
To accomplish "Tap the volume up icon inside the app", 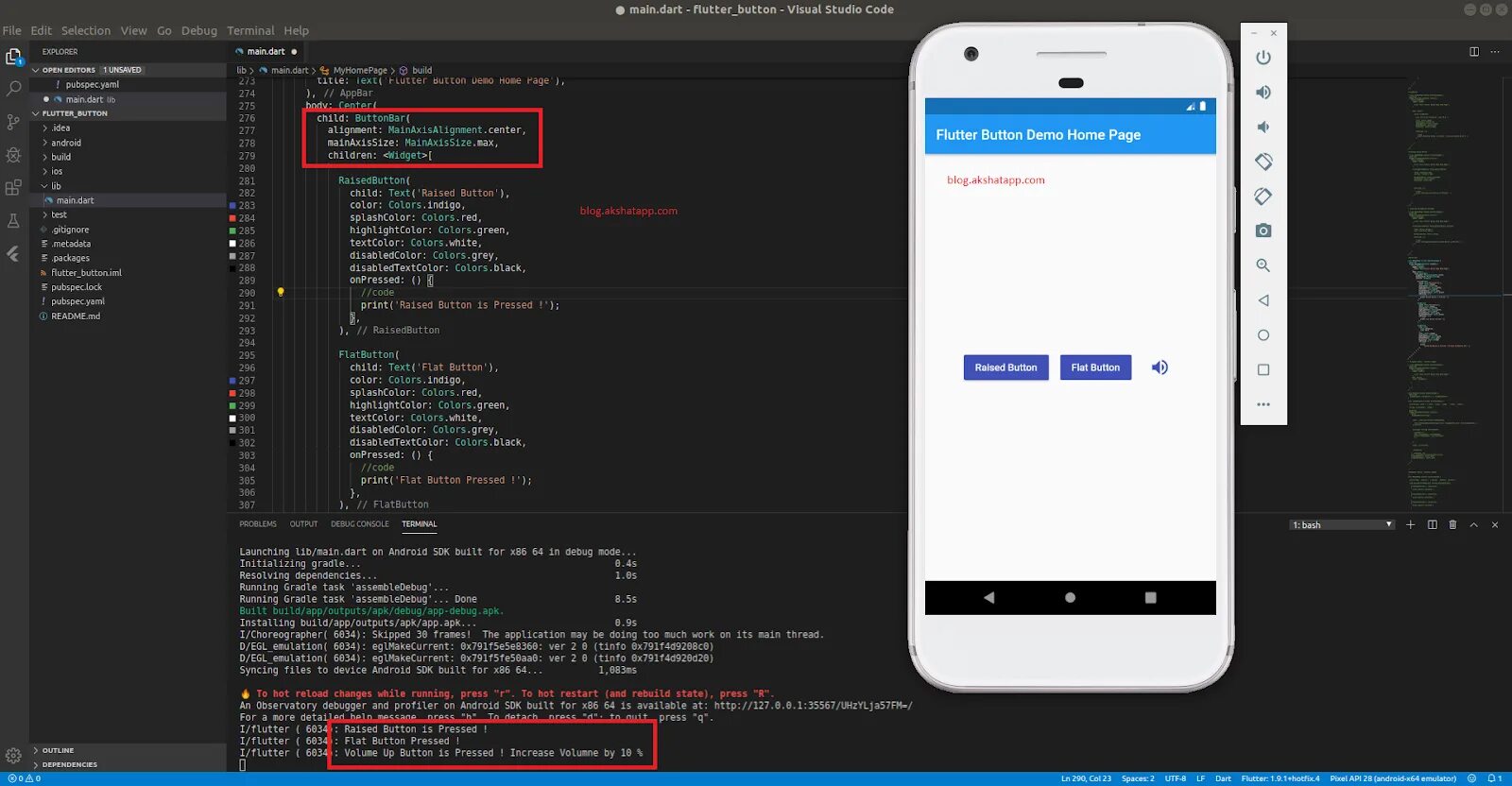I will tap(1160, 367).
